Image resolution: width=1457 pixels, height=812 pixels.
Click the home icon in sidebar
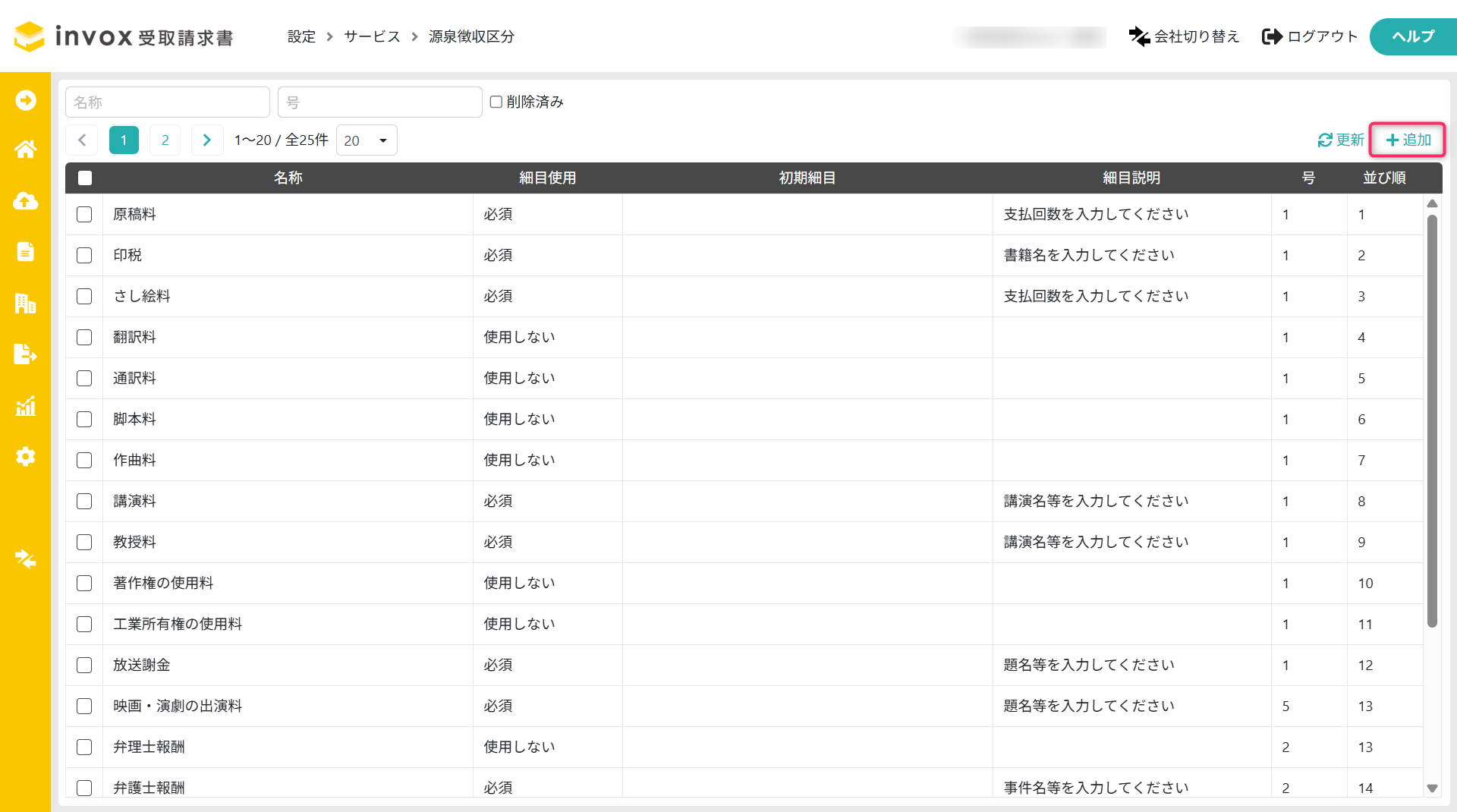pyautogui.click(x=25, y=149)
